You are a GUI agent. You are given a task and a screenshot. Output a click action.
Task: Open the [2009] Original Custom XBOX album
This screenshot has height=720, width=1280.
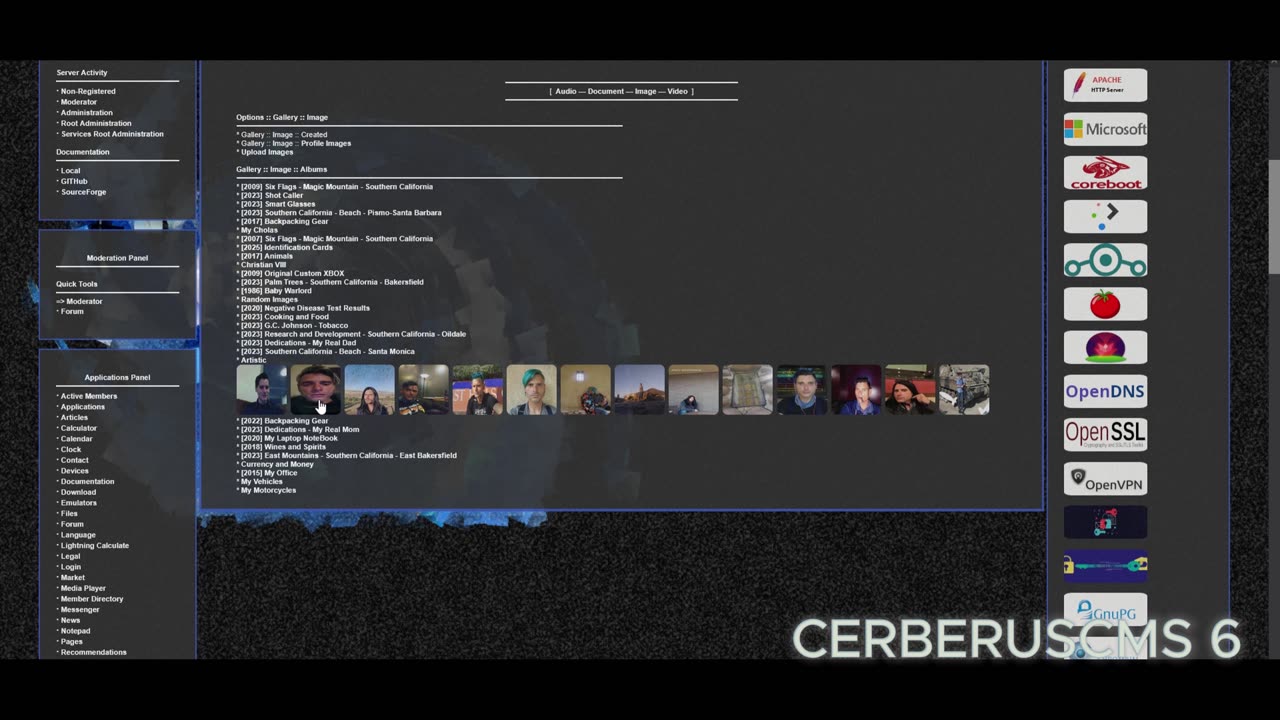[x=292, y=273]
